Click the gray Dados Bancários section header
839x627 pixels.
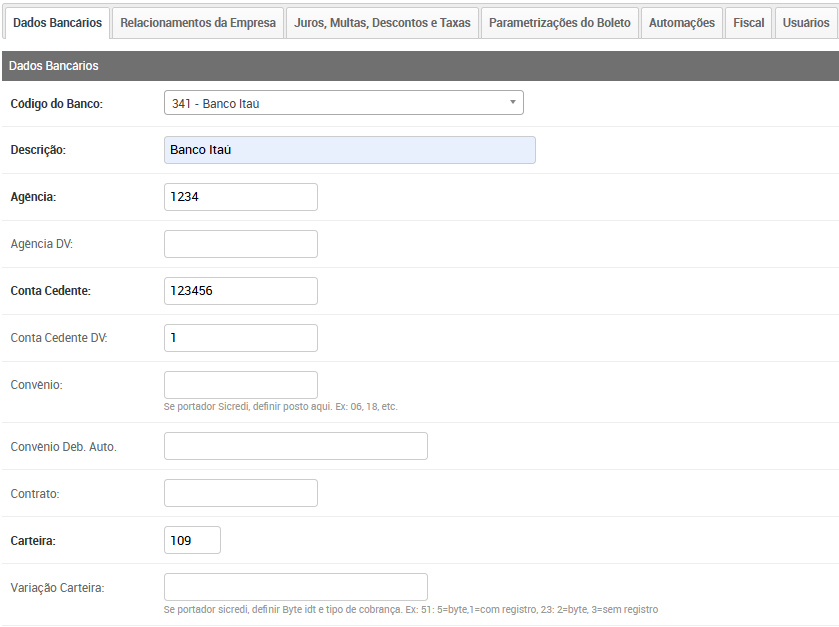click(x=420, y=66)
